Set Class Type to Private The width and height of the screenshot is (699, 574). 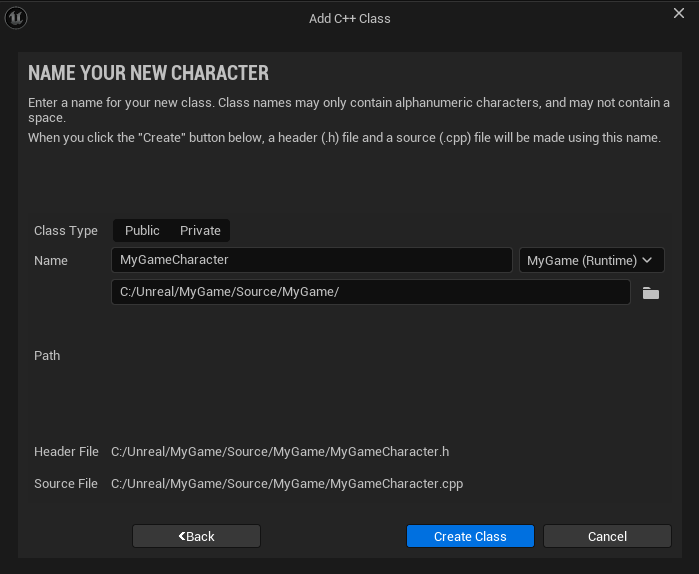pos(200,231)
